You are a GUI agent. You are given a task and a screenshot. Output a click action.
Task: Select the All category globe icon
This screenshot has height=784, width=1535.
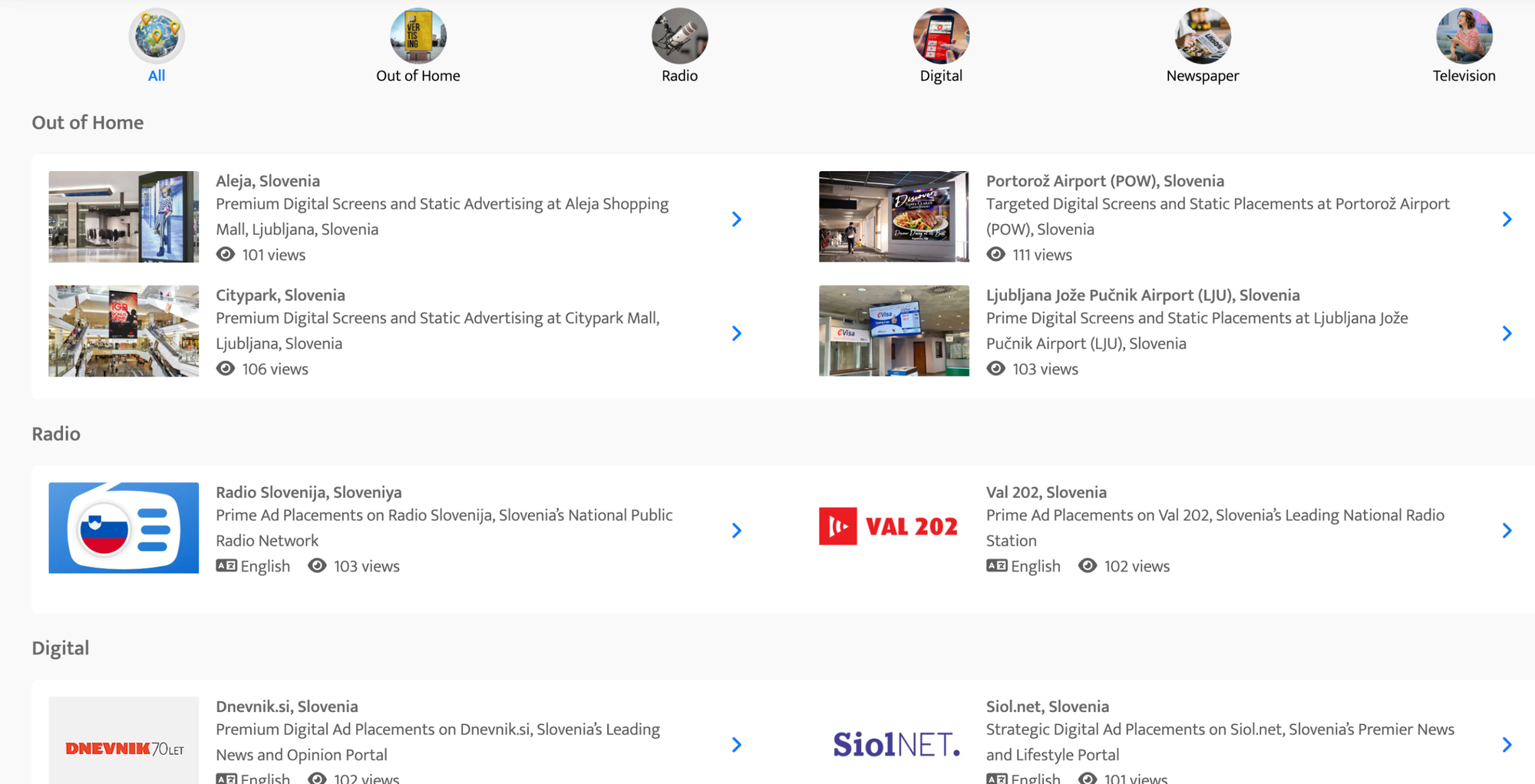click(x=157, y=35)
